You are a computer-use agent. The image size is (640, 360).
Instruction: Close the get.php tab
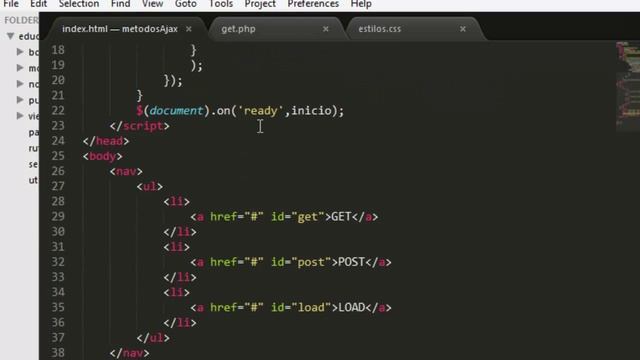click(326, 29)
